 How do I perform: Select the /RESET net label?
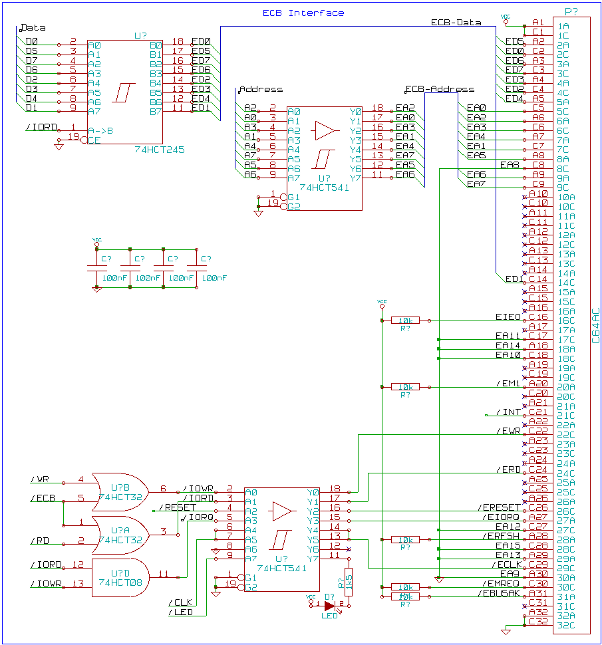point(177,507)
